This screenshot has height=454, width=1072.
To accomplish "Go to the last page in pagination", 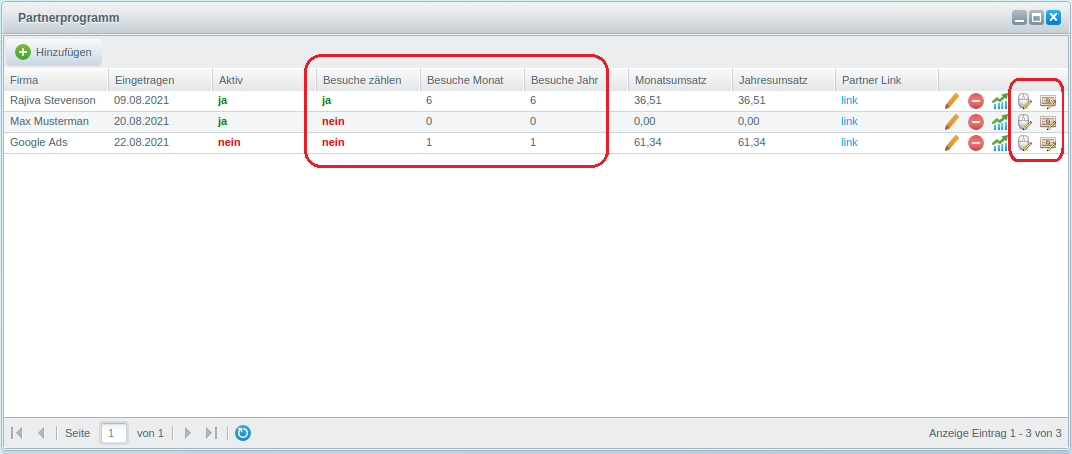I will (211, 433).
